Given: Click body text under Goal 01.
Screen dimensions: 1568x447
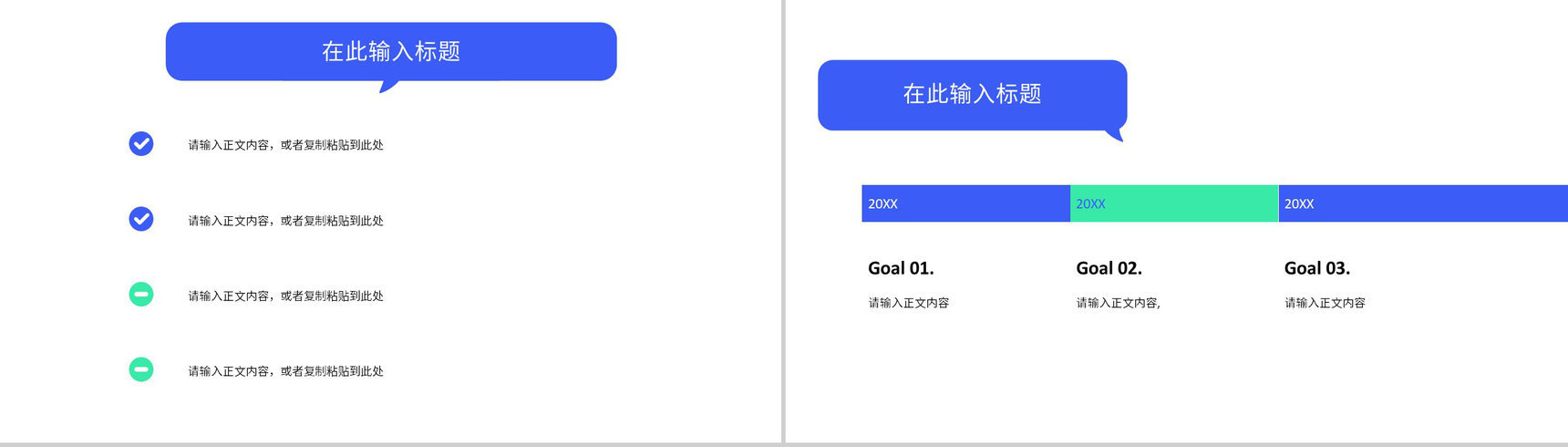Looking at the screenshot, I should point(909,303).
